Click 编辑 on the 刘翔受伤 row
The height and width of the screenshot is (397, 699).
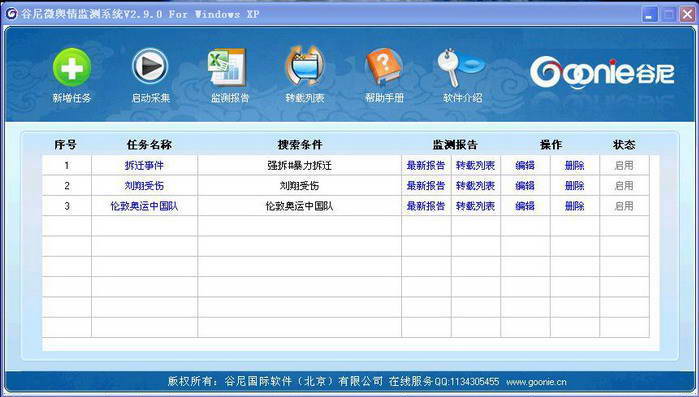click(x=525, y=185)
